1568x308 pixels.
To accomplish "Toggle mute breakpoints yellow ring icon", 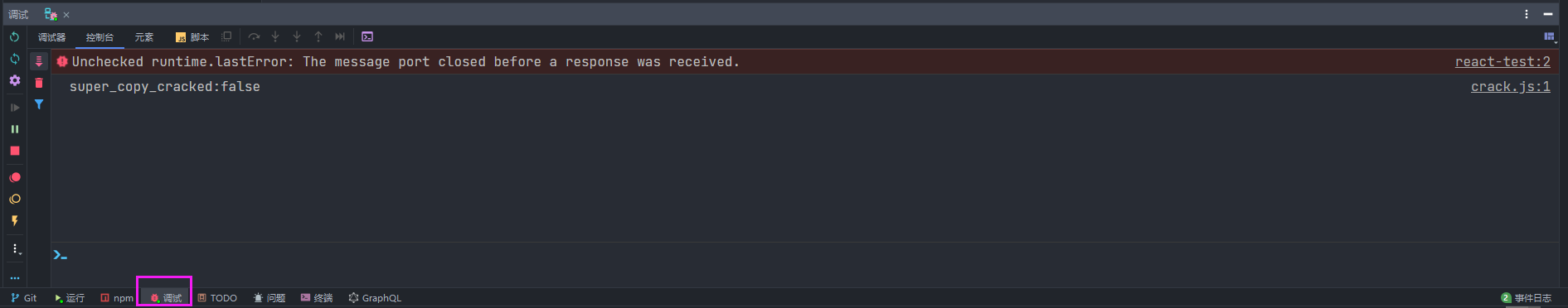I will 14,200.
